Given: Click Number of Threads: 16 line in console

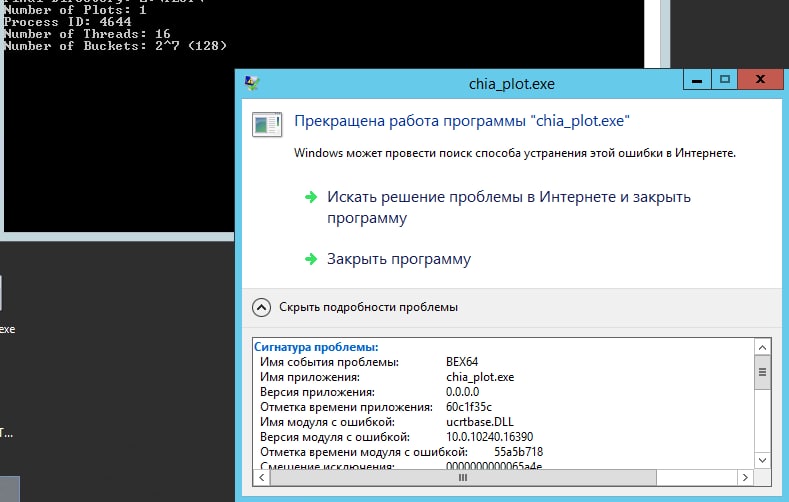Looking at the screenshot, I should pyautogui.click(x=87, y=34).
